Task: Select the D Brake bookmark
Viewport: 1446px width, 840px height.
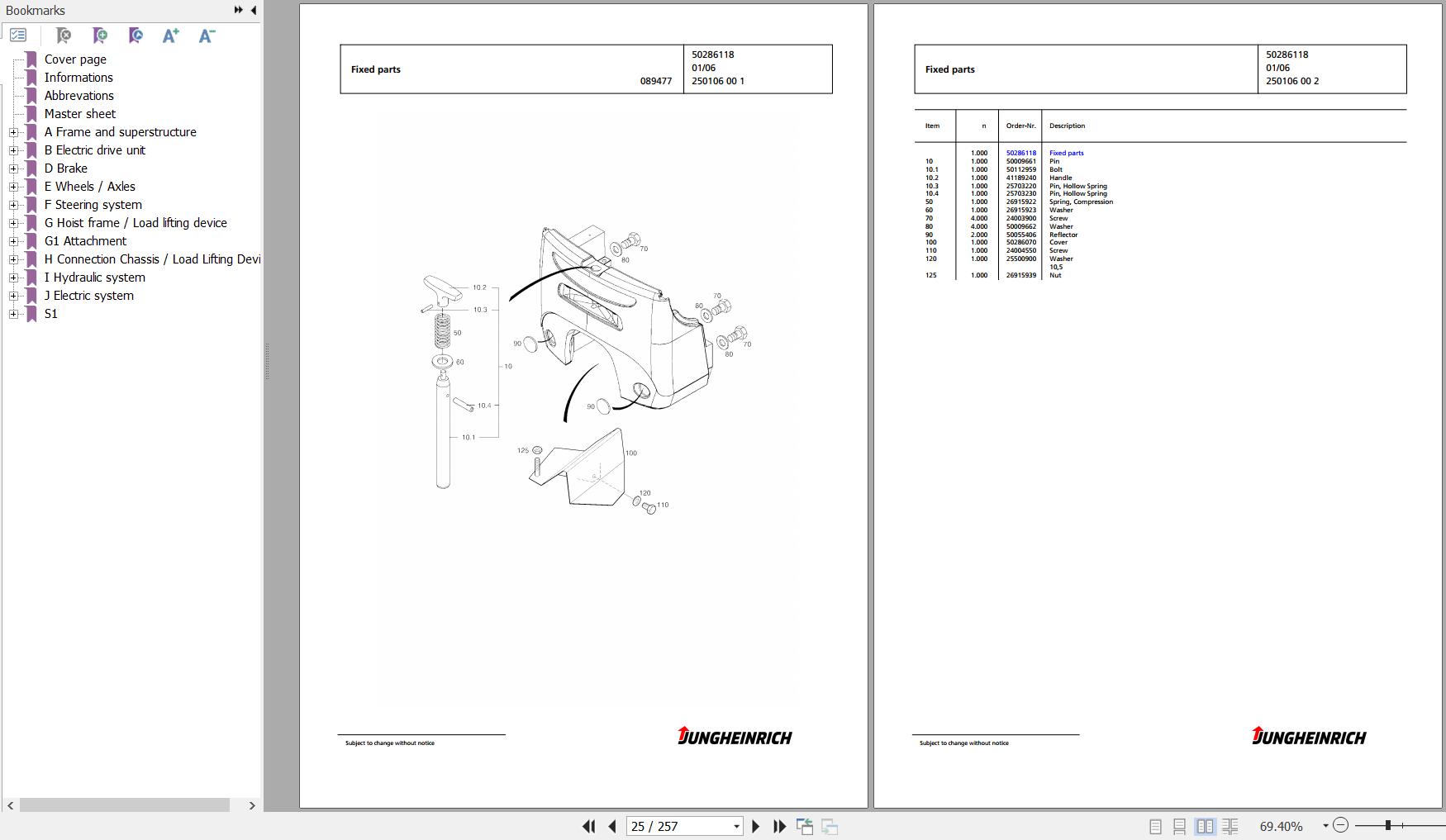Action: tap(66, 168)
